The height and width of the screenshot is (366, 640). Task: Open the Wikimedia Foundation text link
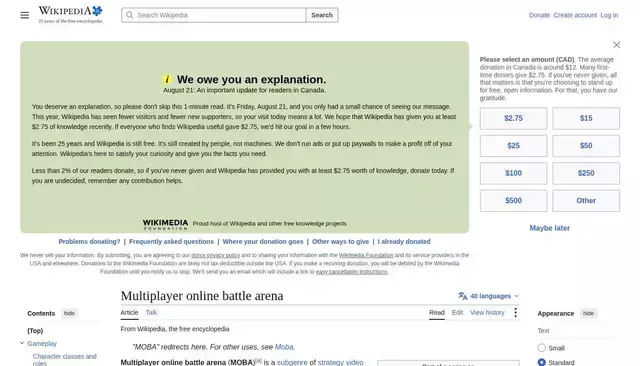point(366,255)
